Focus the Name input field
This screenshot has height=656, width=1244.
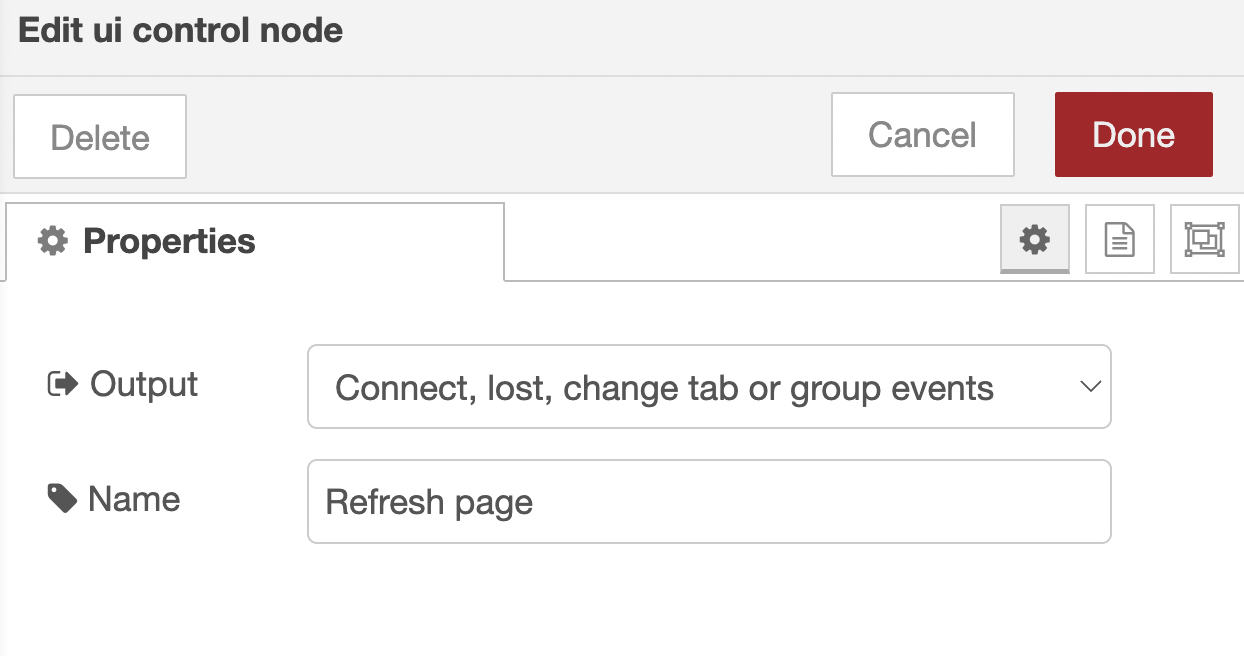coord(800,502)
